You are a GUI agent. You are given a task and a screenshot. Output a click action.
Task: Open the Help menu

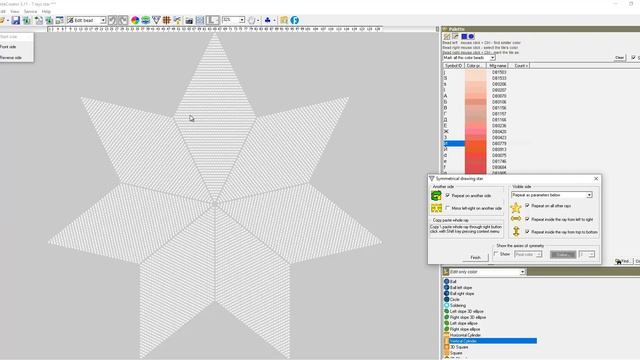click(x=46, y=11)
